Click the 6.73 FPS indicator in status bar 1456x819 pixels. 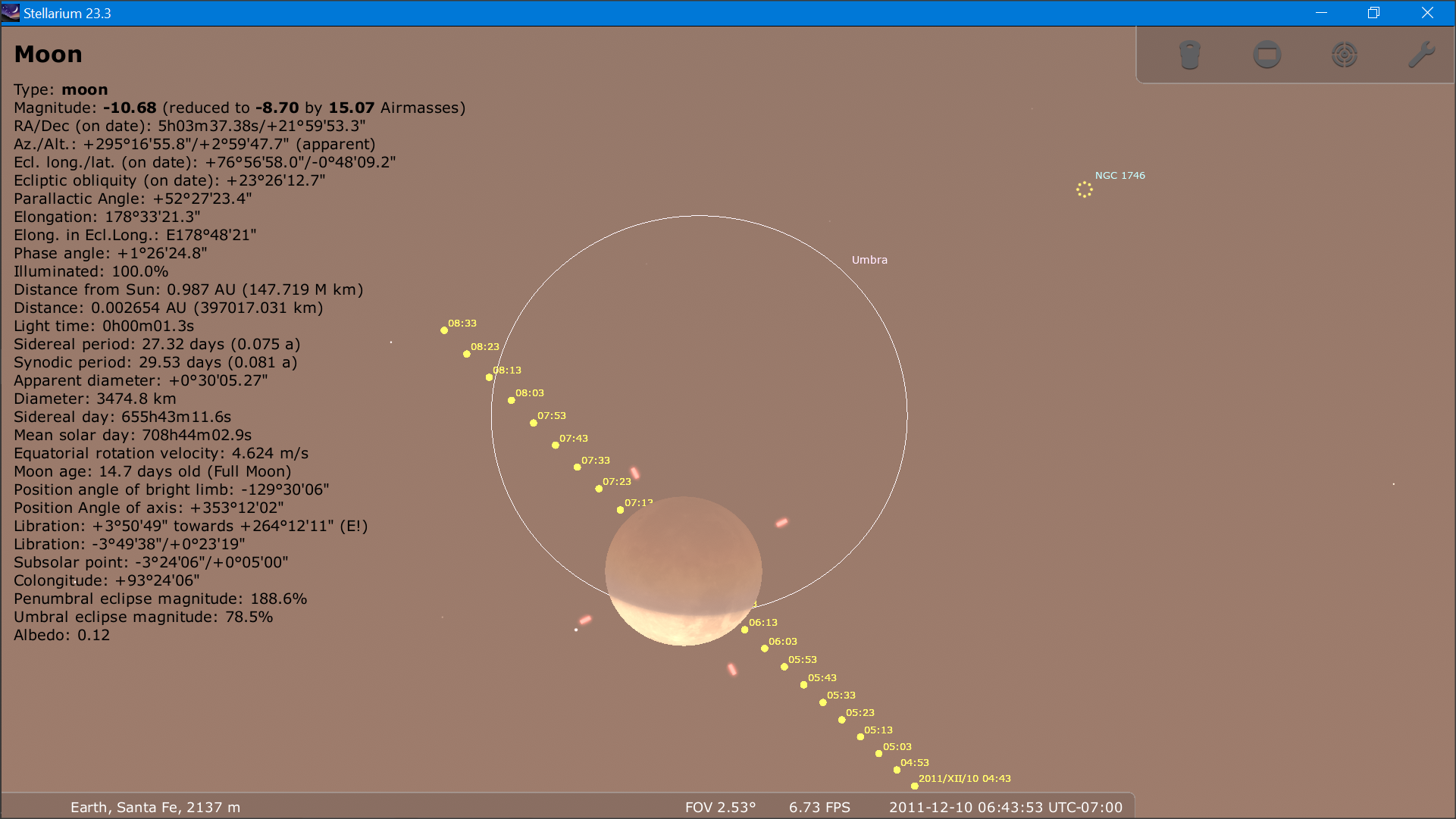point(819,808)
